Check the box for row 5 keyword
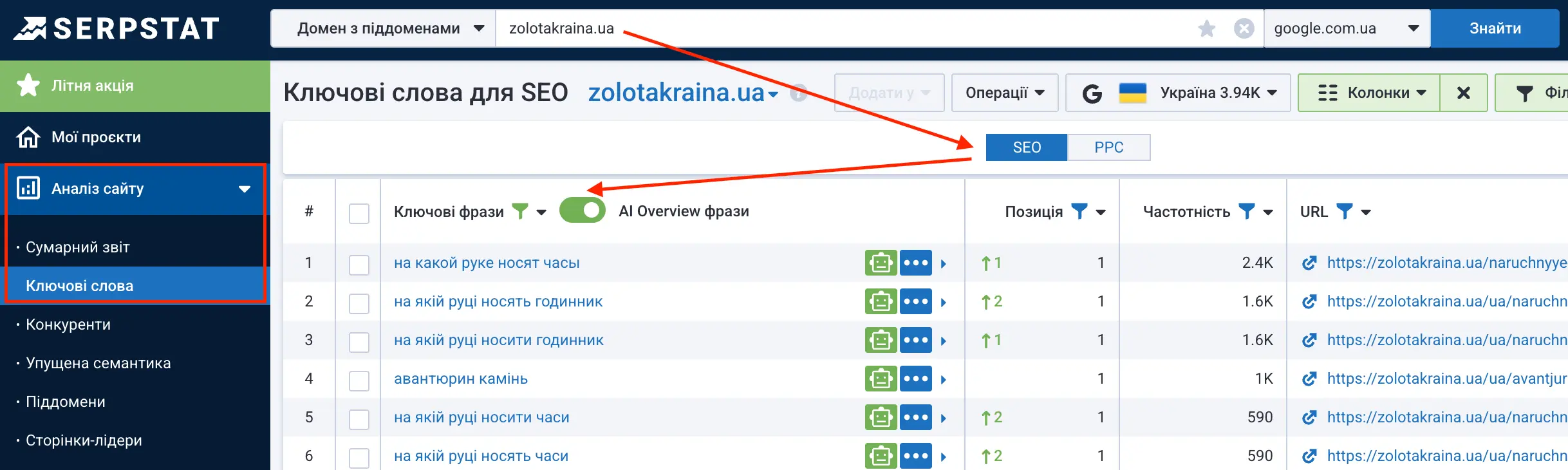Viewport: 1568px width, 470px height. 359,419
